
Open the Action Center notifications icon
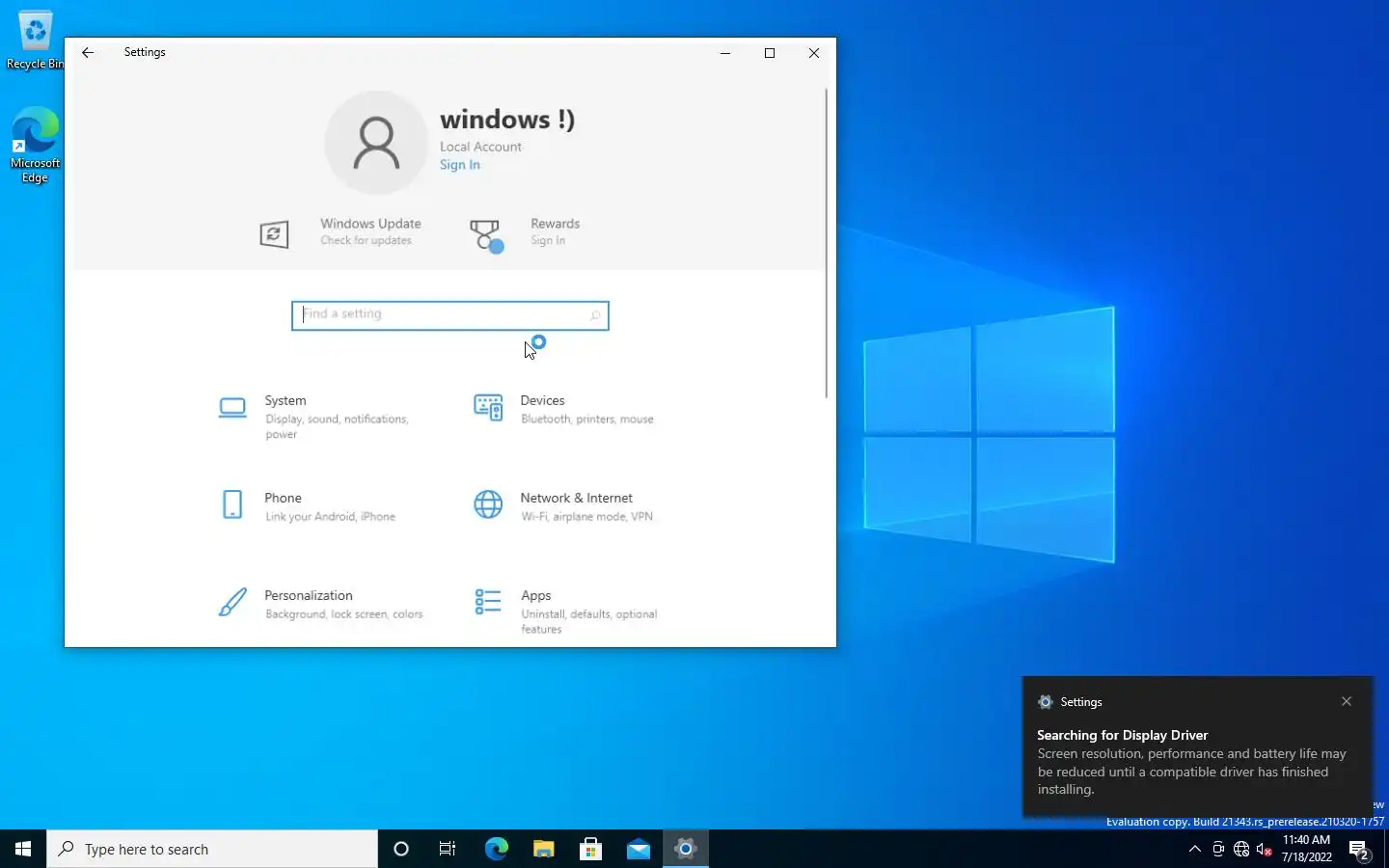(1360, 851)
